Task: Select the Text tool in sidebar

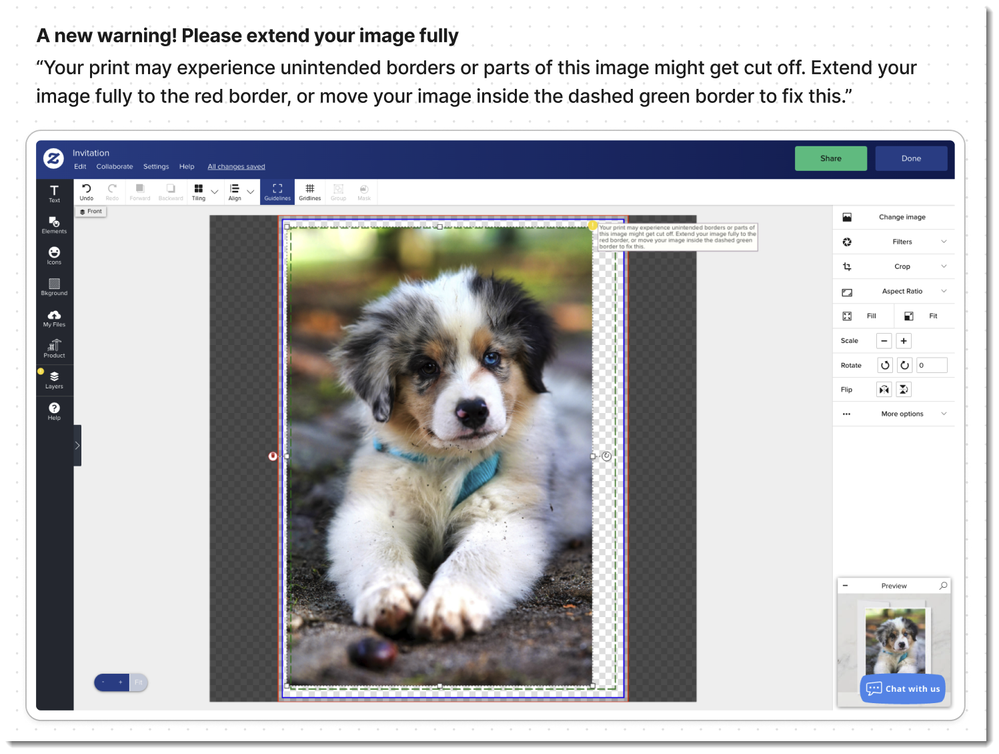Action: coord(54,193)
